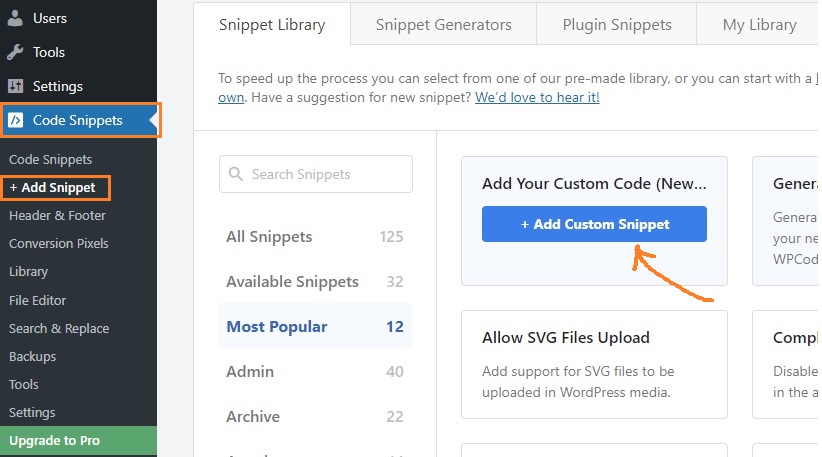Open Library in the sidebar submenu

click(x=28, y=271)
